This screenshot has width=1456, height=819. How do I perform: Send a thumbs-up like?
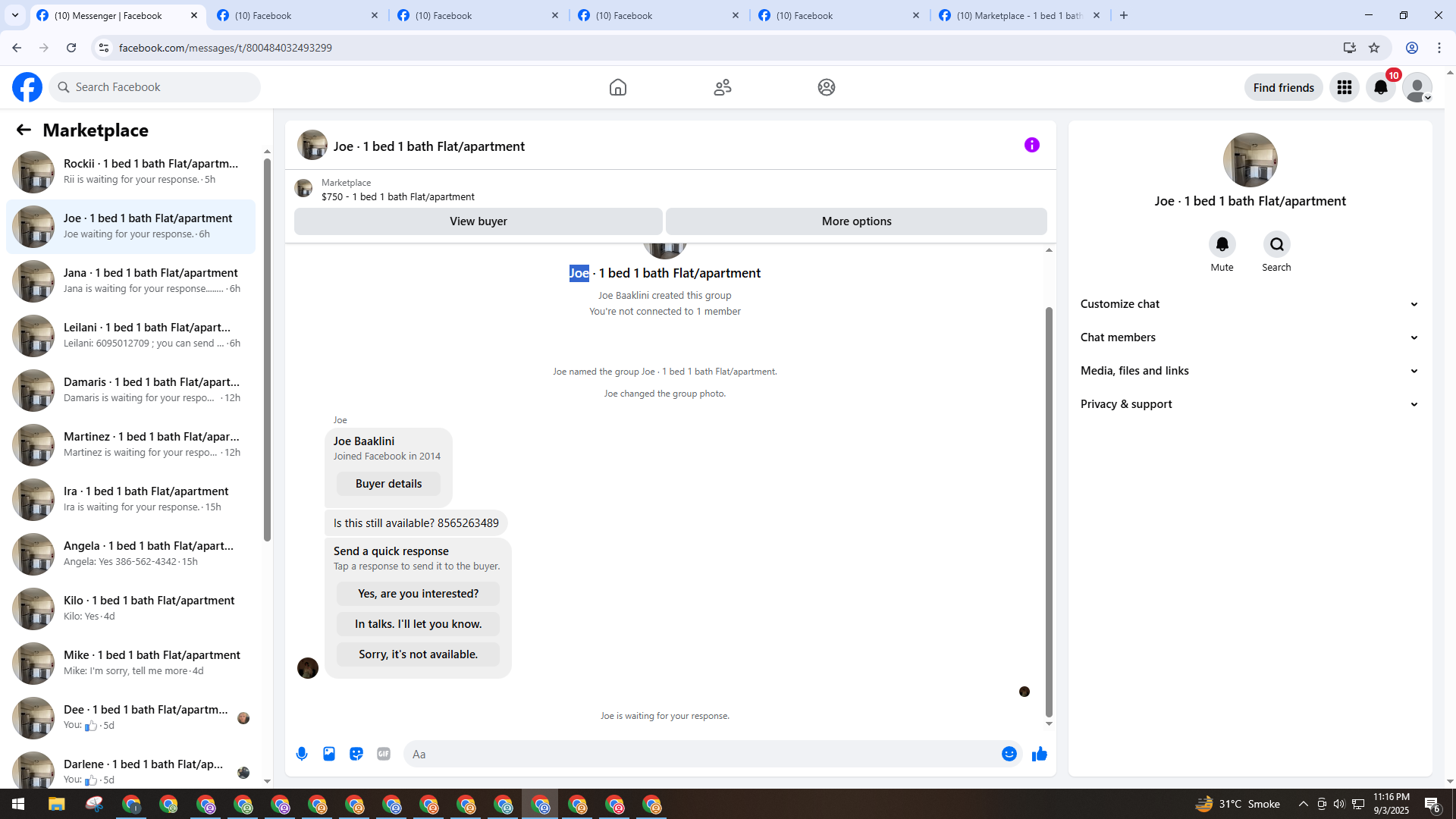pyautogui.click(x=1040, y=754)
